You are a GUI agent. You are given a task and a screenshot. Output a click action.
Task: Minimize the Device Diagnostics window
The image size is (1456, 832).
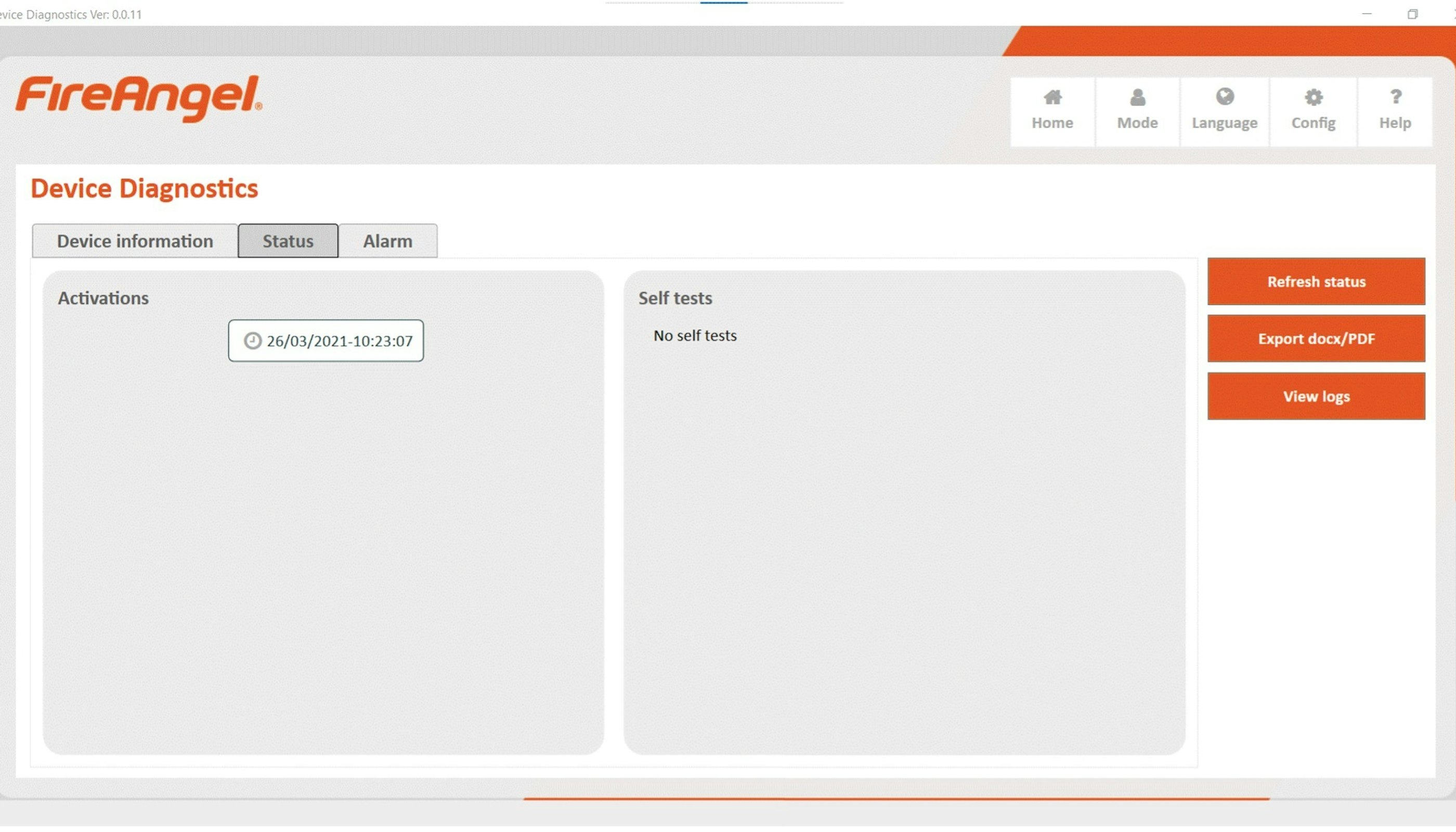click(x=1366, y=14)
